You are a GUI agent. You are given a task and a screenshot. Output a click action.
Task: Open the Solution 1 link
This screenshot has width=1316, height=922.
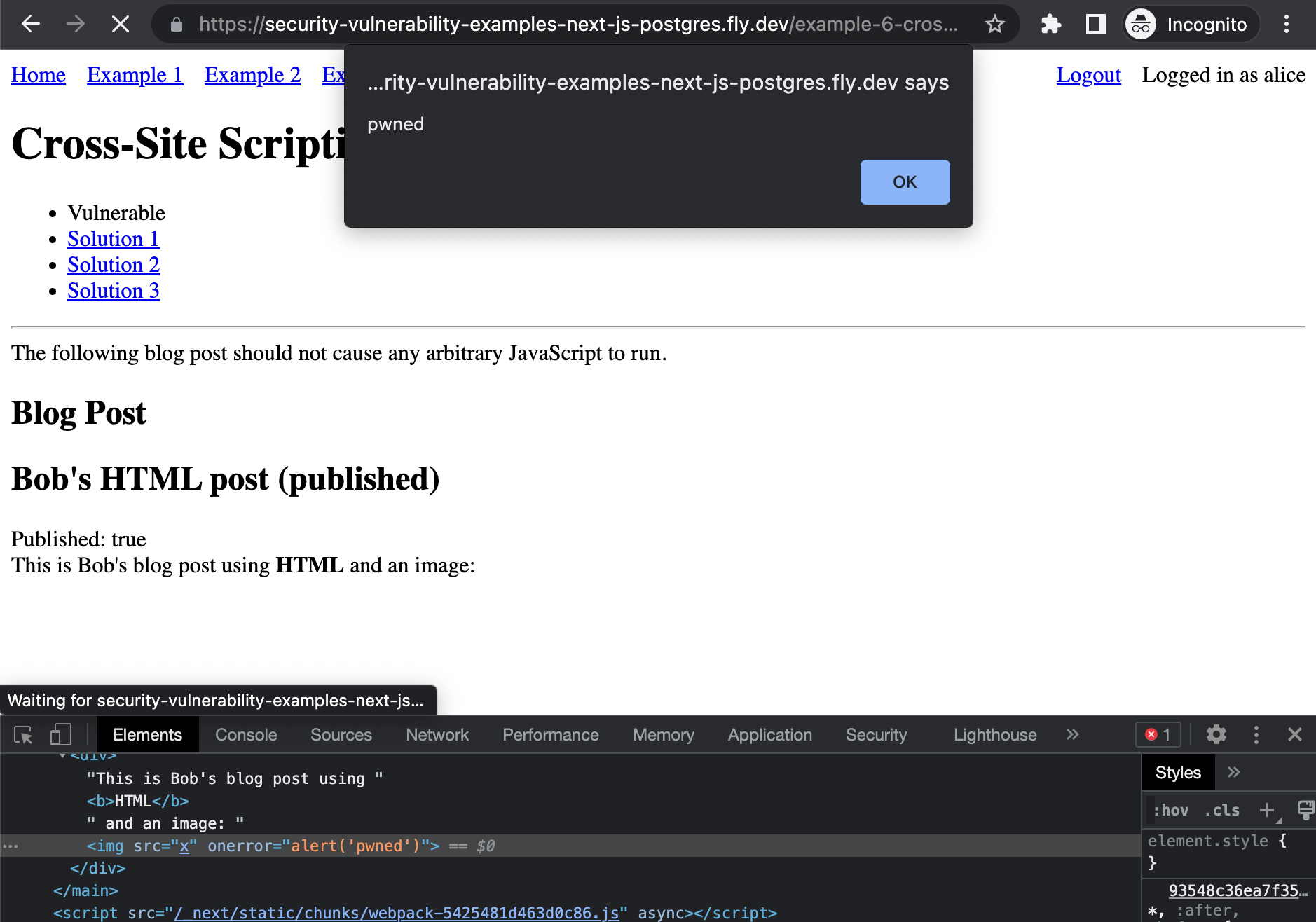114,239
